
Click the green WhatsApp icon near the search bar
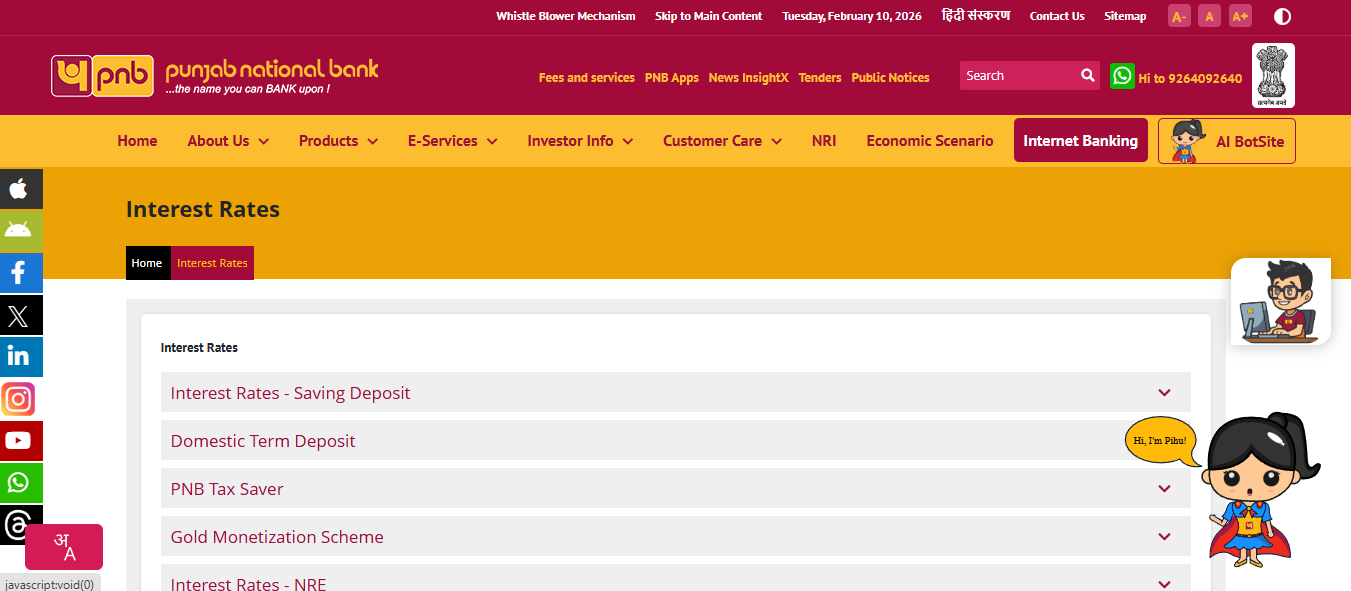1122,75
